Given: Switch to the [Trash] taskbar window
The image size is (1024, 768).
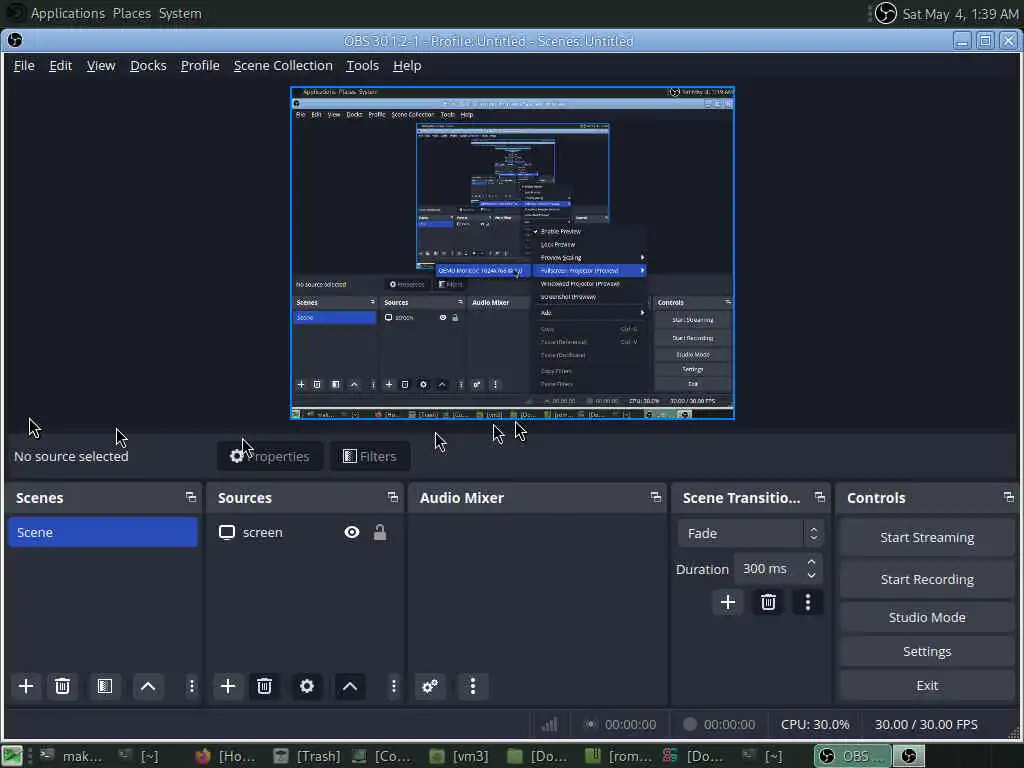Looking at the screenshot, I should 307,756.
